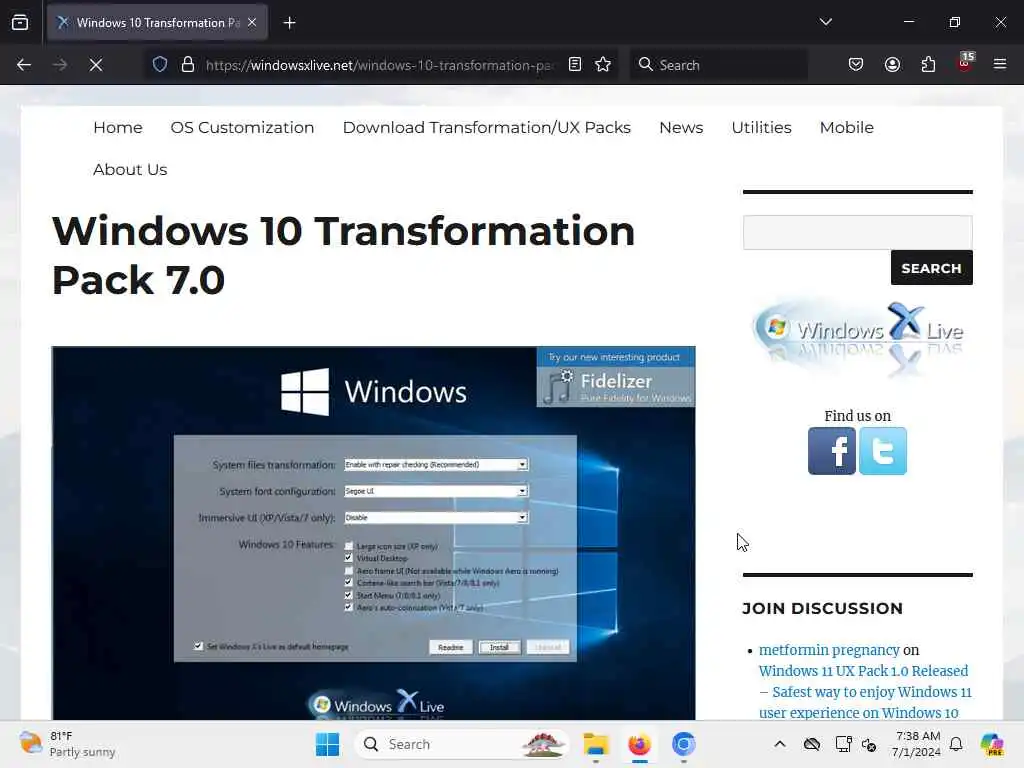Bookmark this page with star icon
The height and width of the screenshot is (768, 1024).
tap(603, 65)
